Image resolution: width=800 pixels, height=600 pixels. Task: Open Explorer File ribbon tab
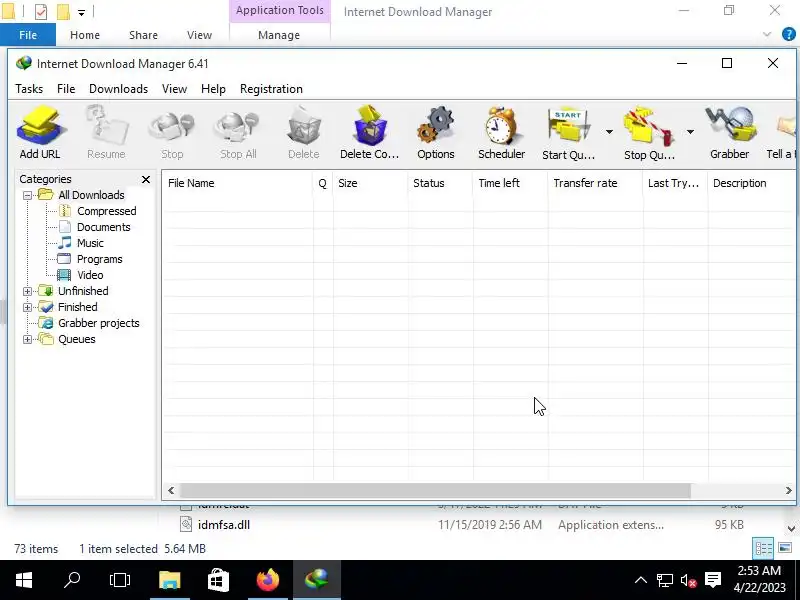[x=28, y=35]
